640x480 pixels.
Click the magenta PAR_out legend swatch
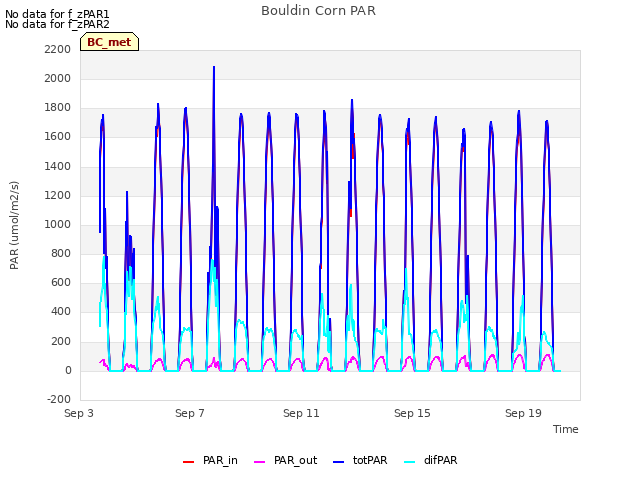pos(260,462)
